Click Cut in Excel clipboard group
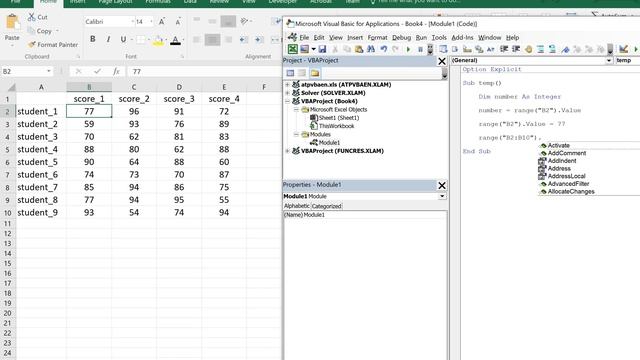 coord(38,17)
